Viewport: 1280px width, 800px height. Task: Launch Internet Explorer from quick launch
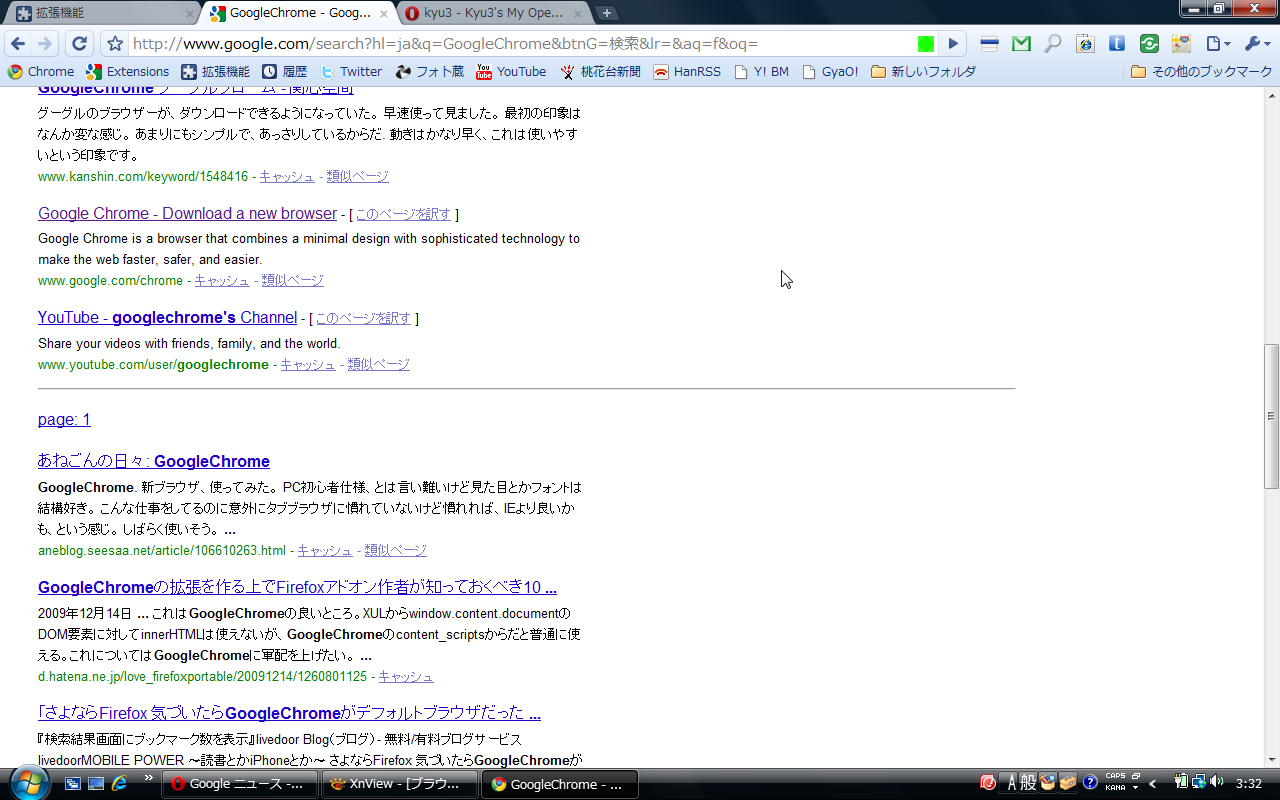click(x=120, y=784)
